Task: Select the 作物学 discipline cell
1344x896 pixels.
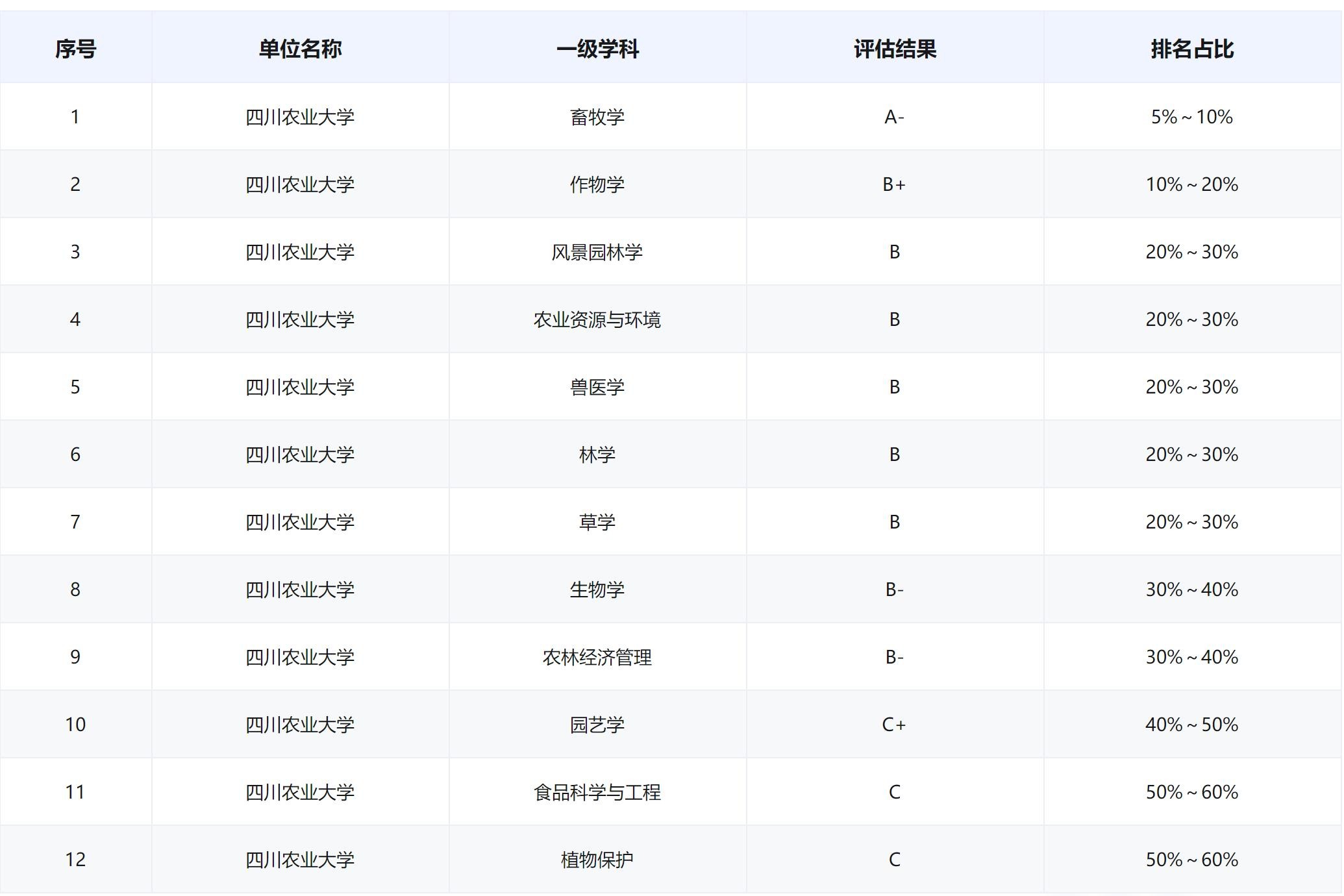Action: coord(597,184)
